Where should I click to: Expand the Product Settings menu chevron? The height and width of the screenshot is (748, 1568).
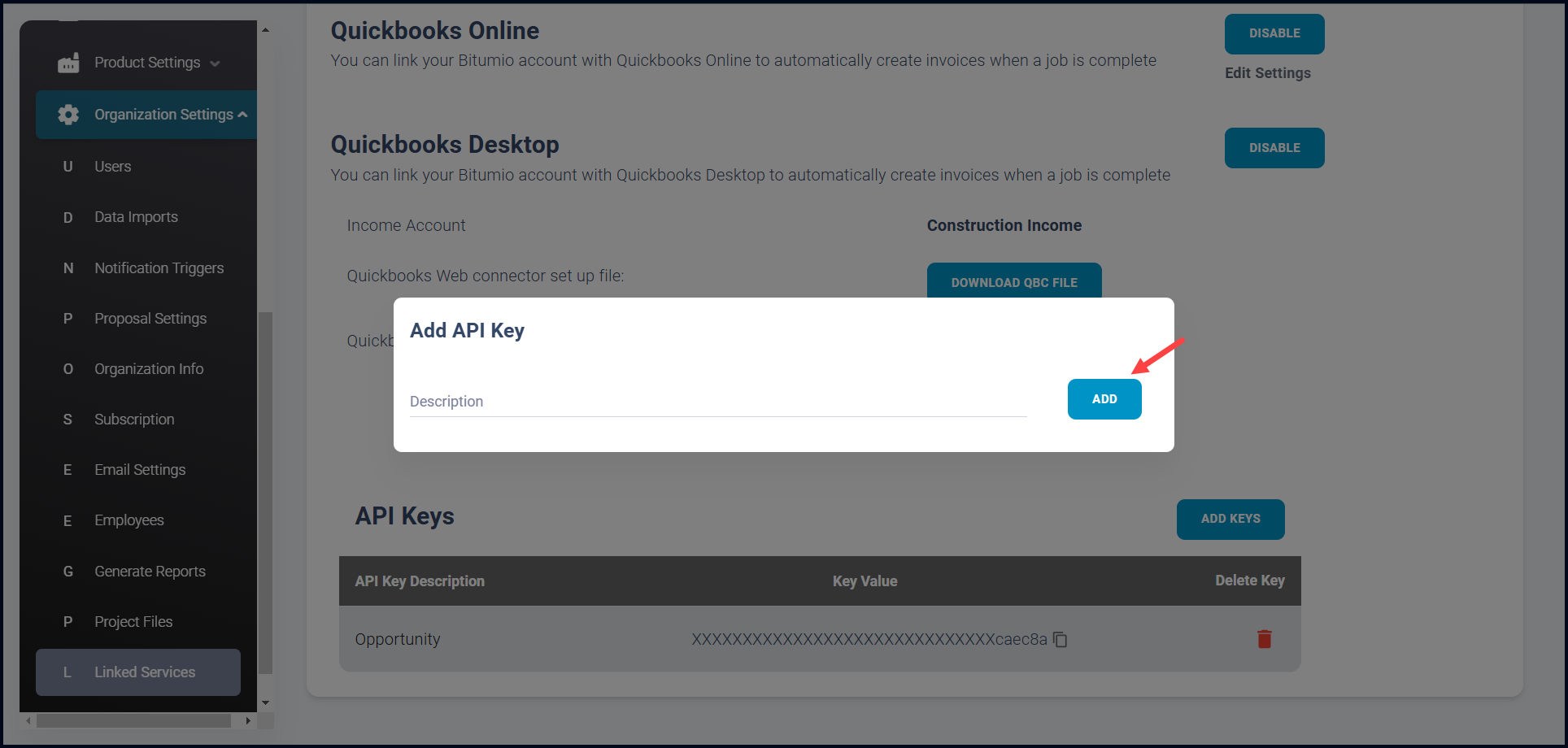[215, 63]
